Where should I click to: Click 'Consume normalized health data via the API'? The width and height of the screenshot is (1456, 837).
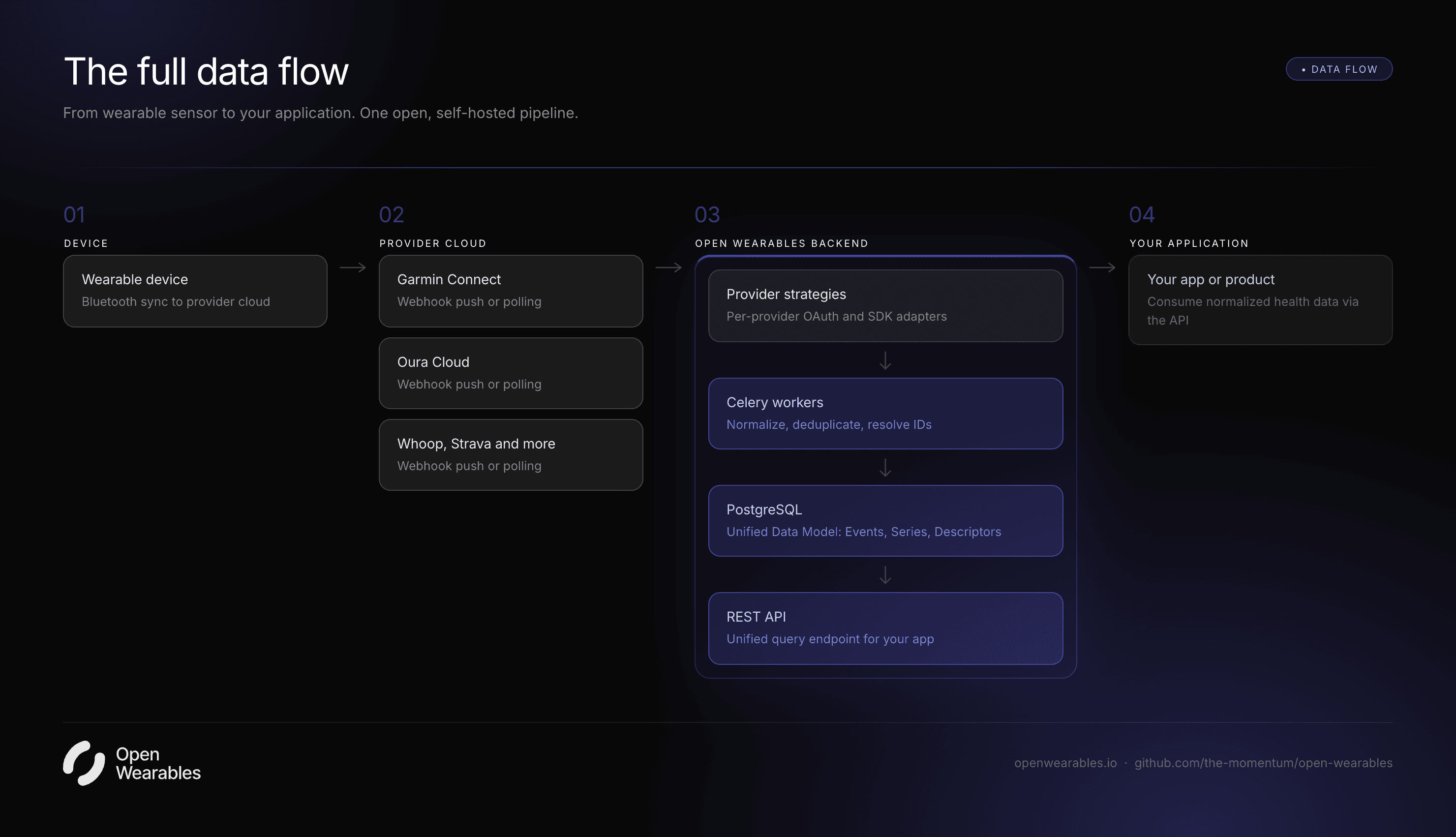[1253, 310]
